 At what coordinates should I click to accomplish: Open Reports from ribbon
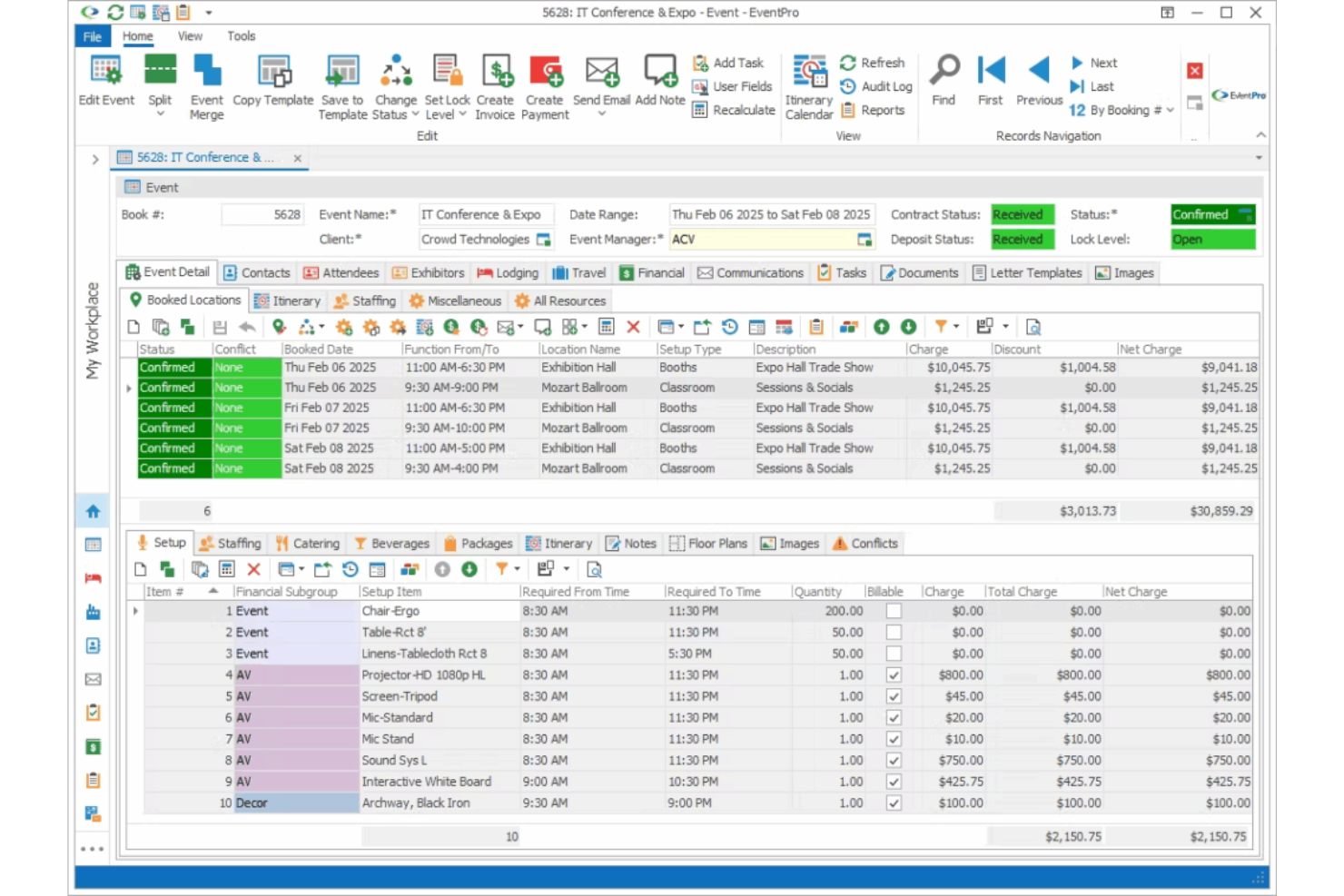point(873,110)
